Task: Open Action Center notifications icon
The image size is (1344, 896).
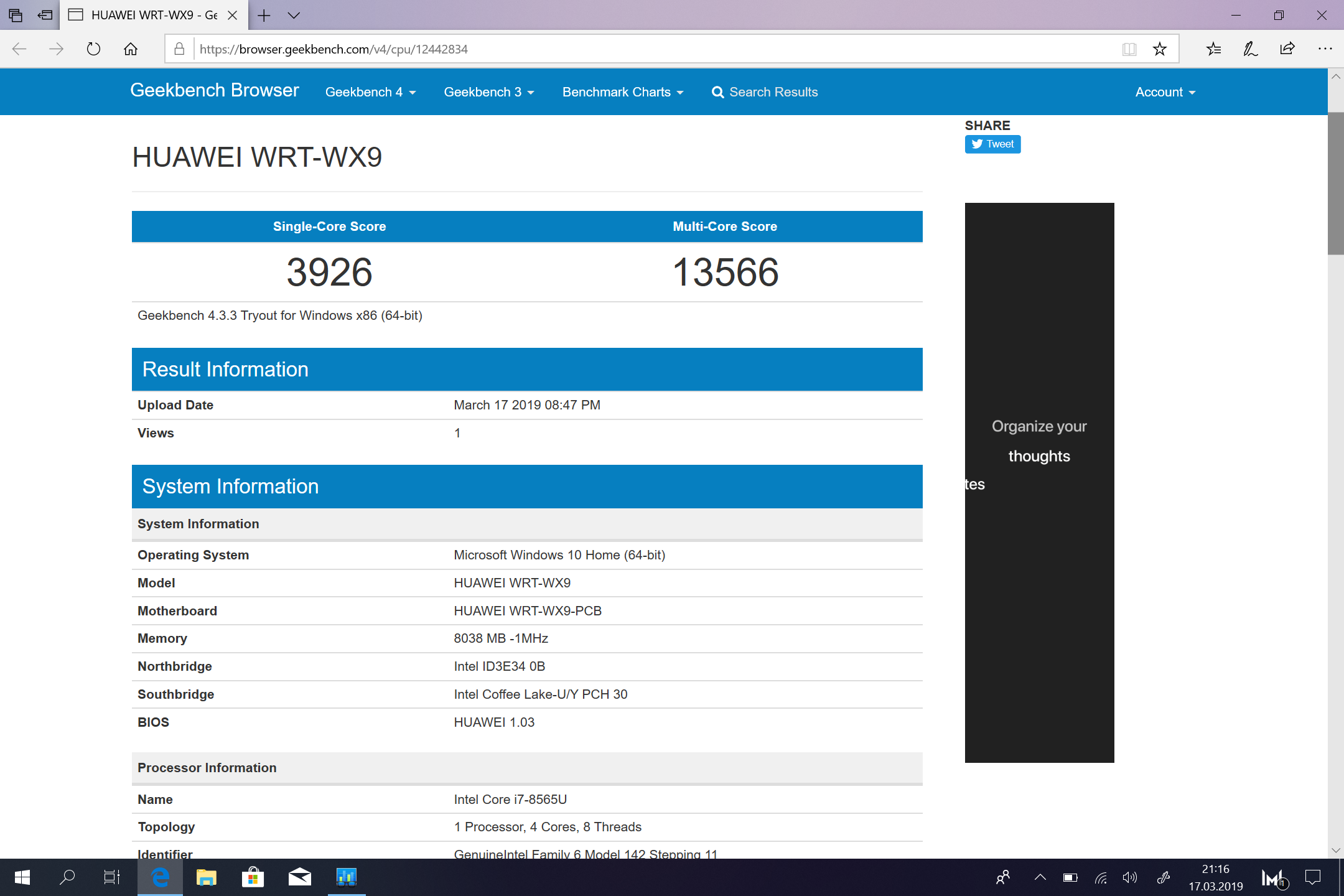Action: coord(1313,878)
